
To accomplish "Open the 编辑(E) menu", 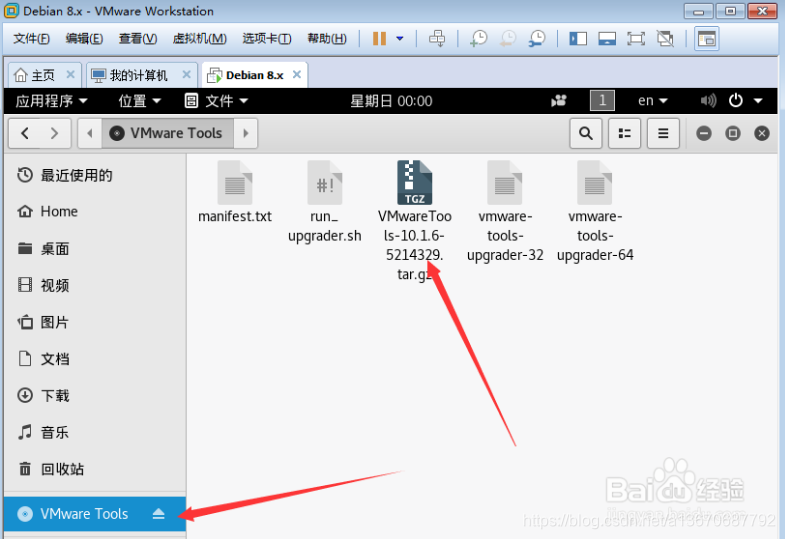I will [x=84, y=39].
